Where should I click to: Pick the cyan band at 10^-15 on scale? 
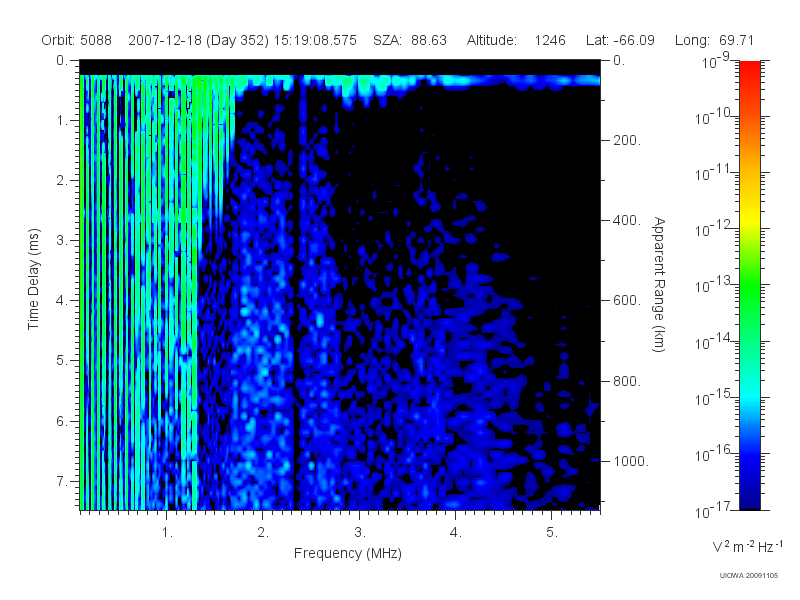749,397
